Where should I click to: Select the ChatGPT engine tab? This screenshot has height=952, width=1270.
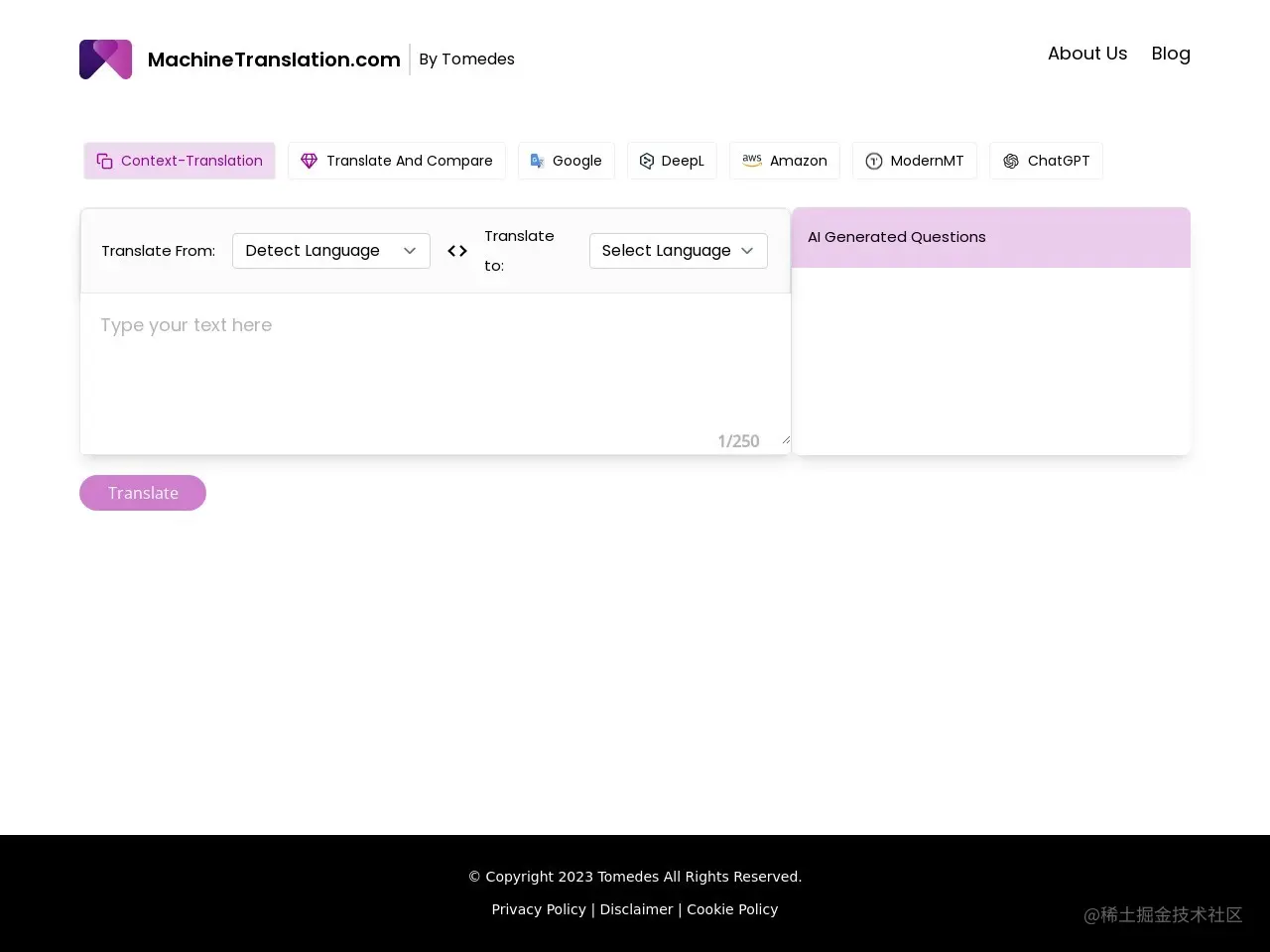1046,161
